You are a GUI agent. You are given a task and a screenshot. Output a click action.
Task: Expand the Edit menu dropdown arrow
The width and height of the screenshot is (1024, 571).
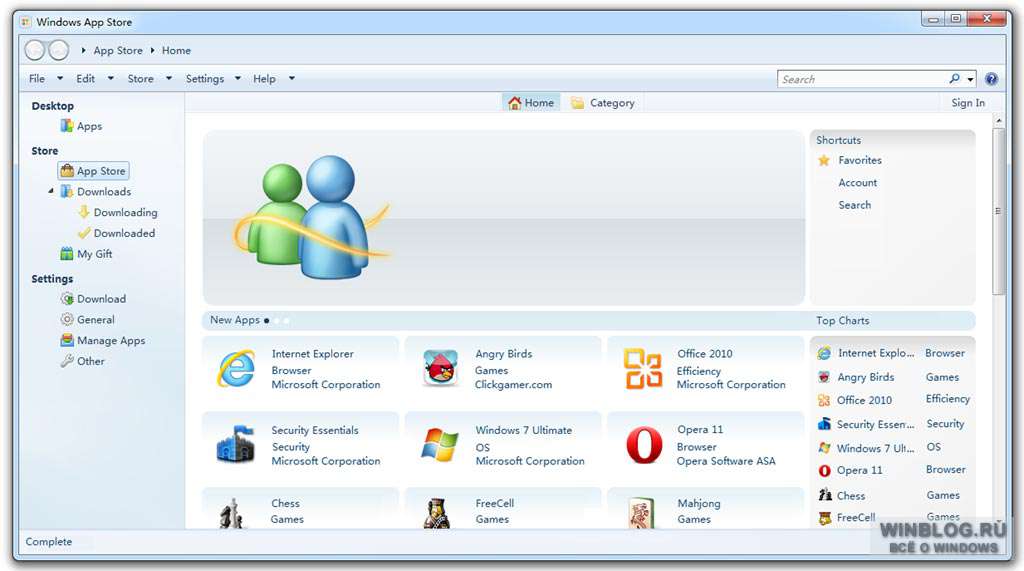(x=110, y=78)
